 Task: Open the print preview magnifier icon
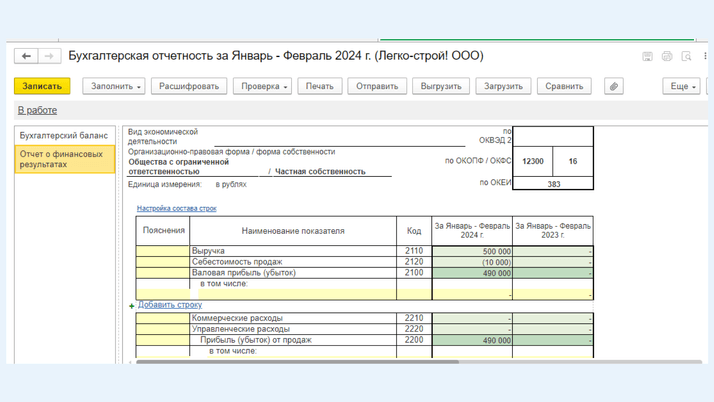click(x=686, y=57)
